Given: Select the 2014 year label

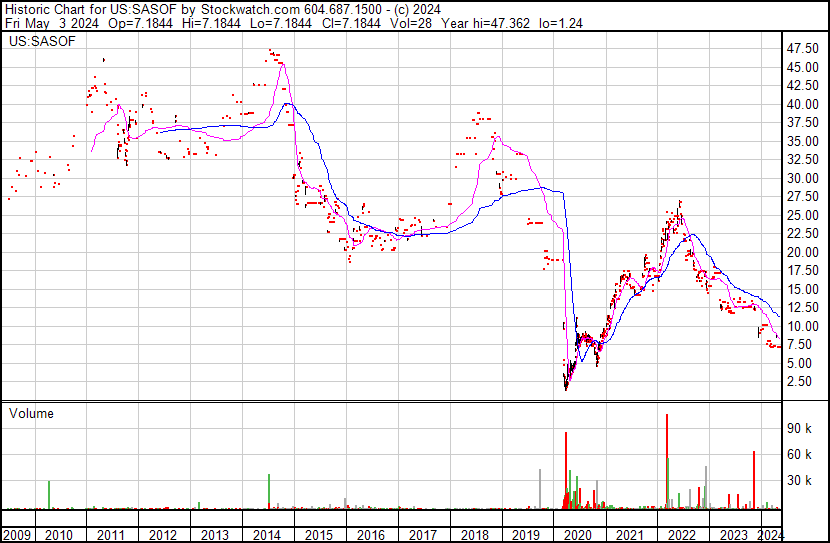Looking at the screenshot, I should 266,535.
